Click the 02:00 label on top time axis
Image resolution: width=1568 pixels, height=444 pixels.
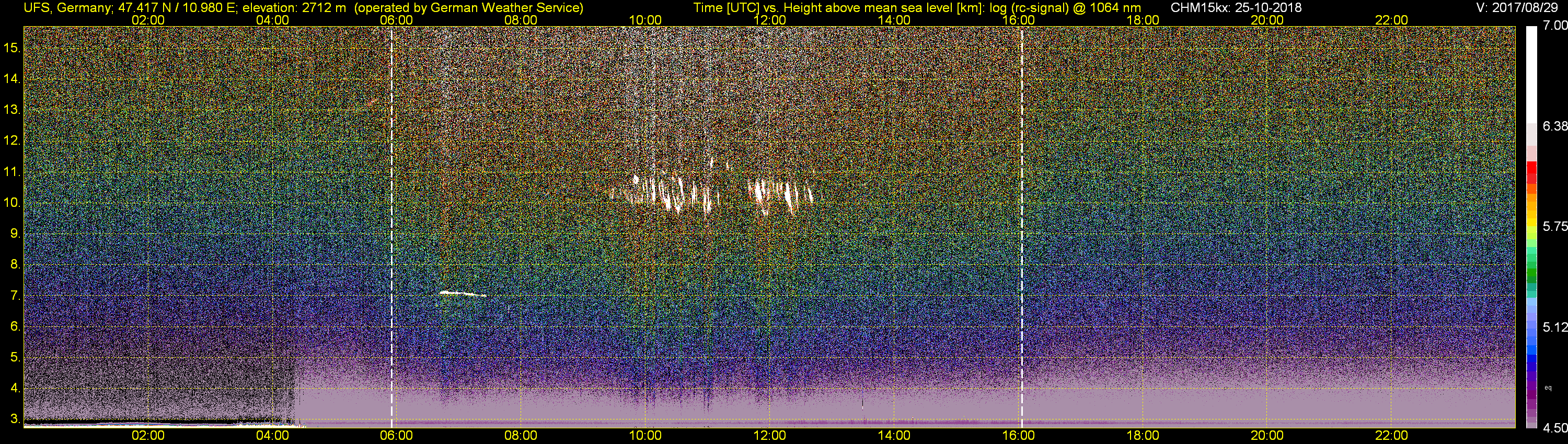pyautogui.click(x=148, y=20)
